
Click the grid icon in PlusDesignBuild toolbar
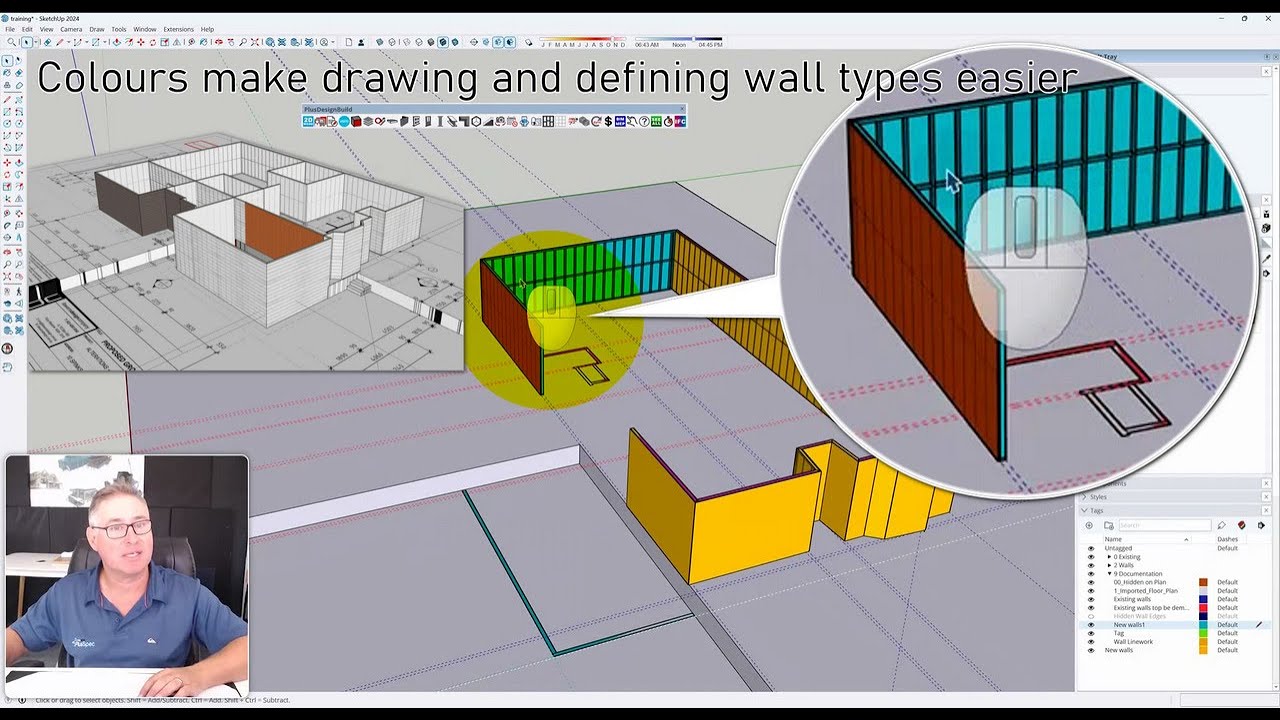pyautogui.click(x=549, y=121)
